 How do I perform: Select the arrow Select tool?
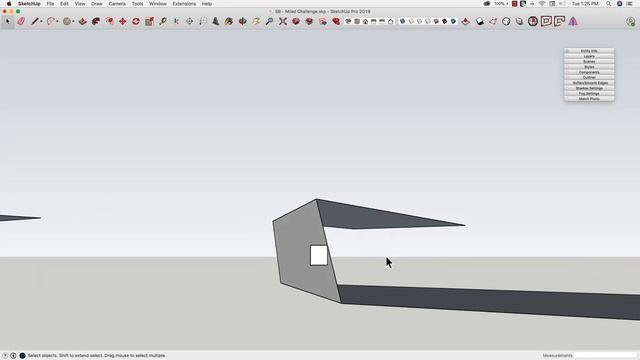pyautogui.click(x=7, y=21)
